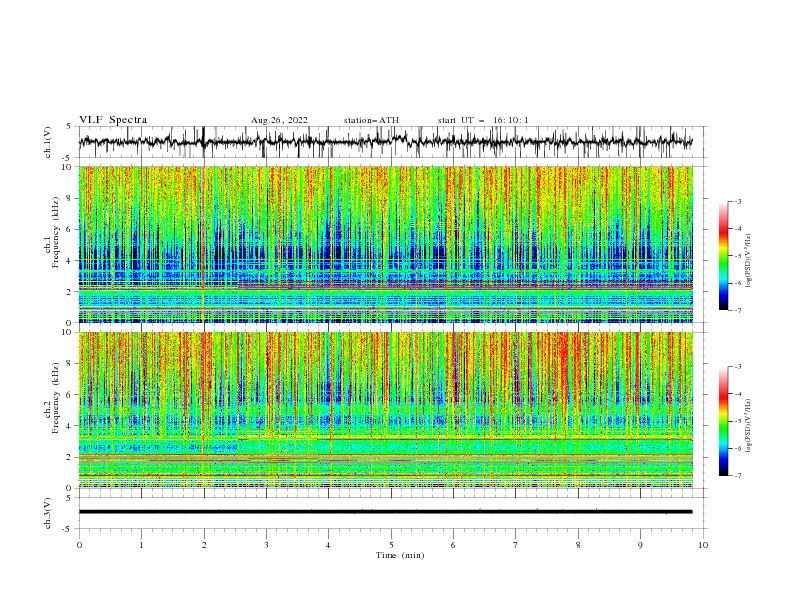Viewport: 792px width, 612px height.
Task: Click the "-3" tick on the ch.2 color bar
Action: point(737,367)
